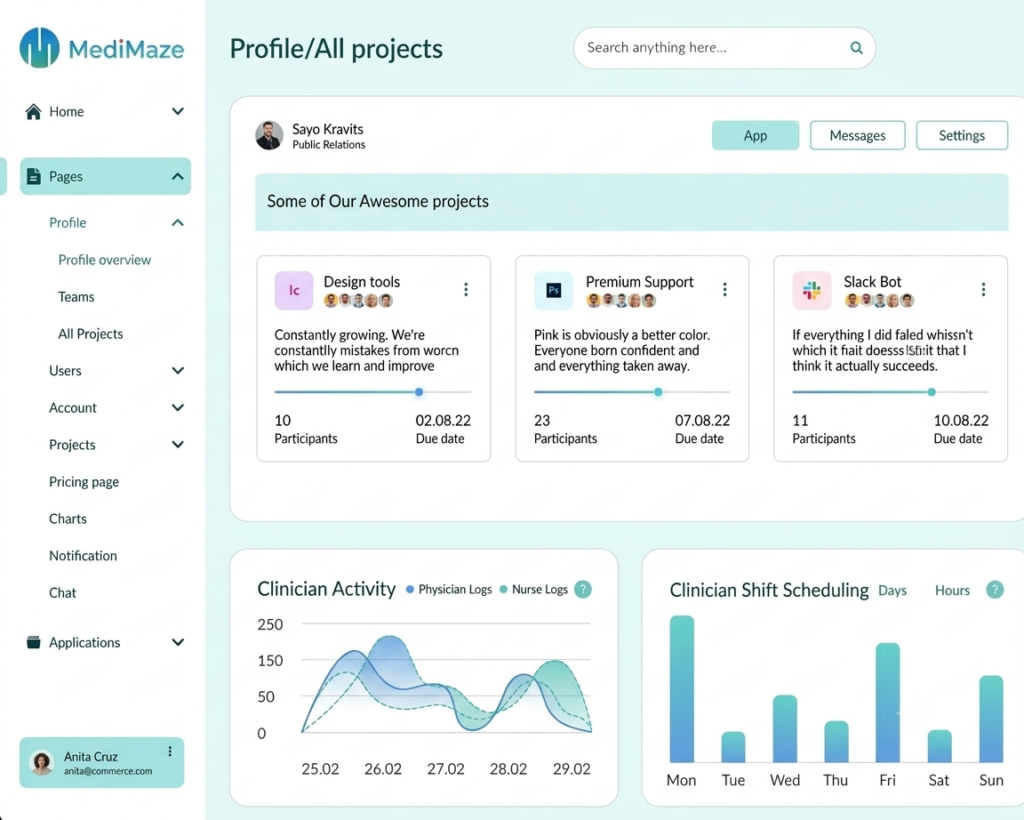1024x820 pixels.
Task: Open Anita Cruz account options menu
Action: click(x=170, y=751)
